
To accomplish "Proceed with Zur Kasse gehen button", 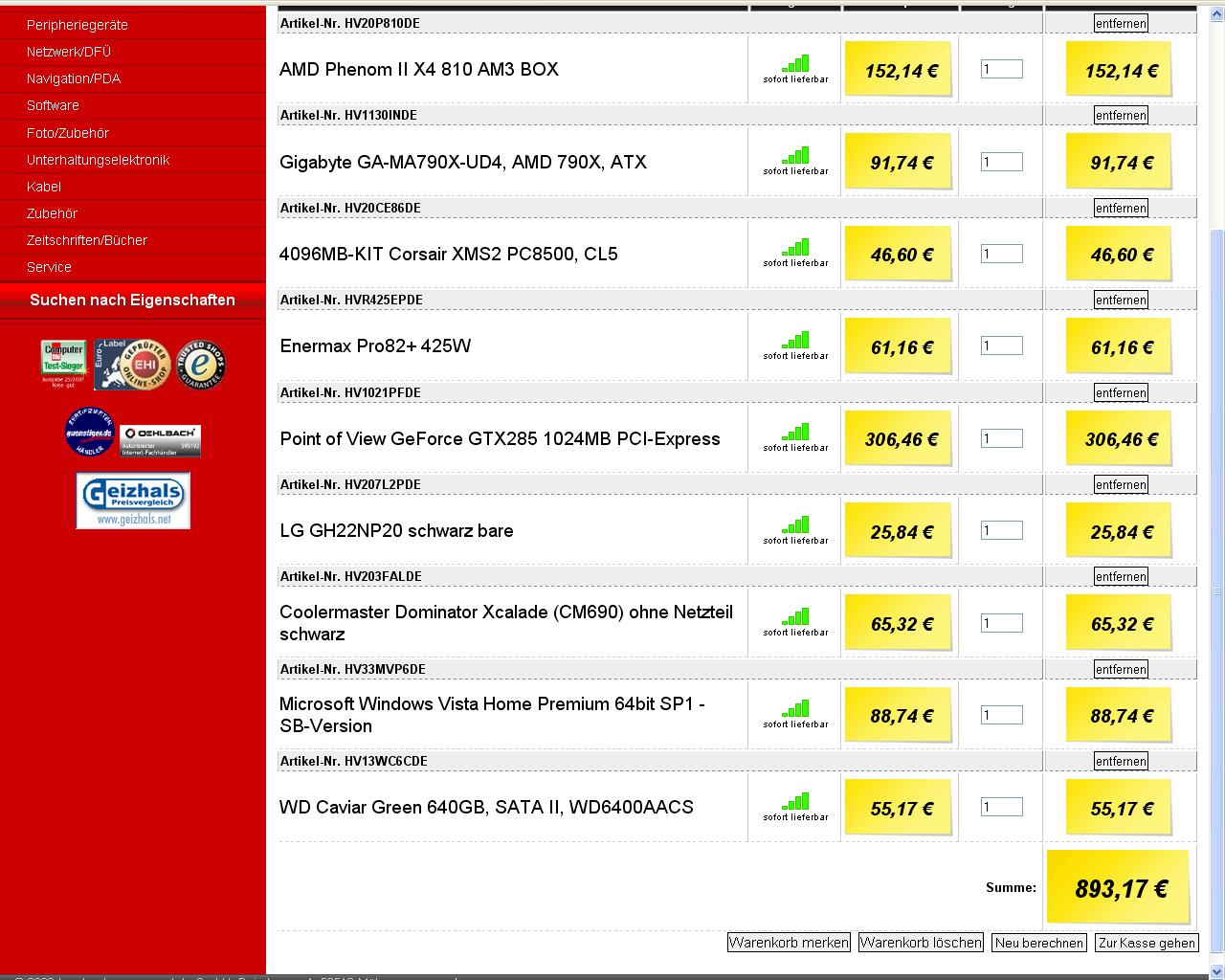I will pos(1147,943).
